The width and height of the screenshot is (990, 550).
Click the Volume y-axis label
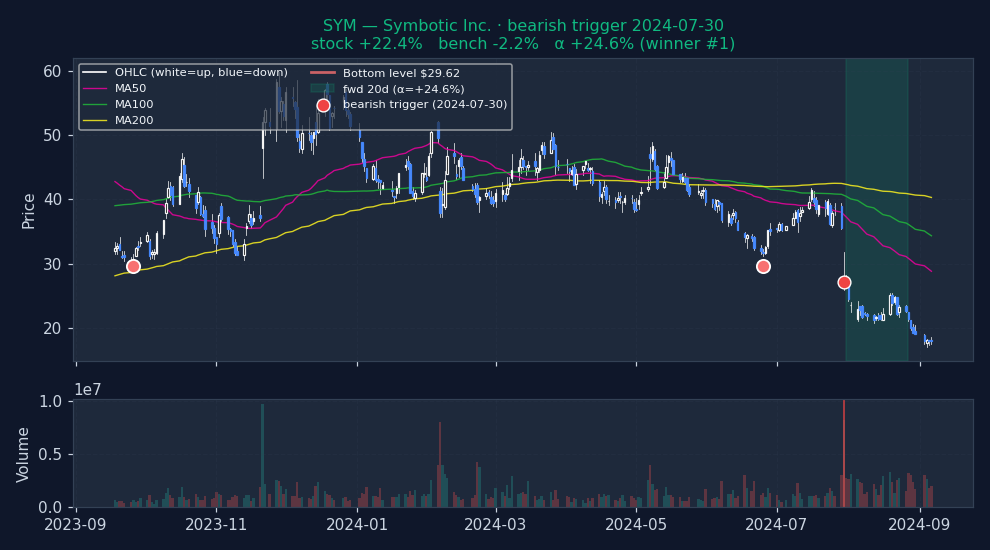point(23,454)
